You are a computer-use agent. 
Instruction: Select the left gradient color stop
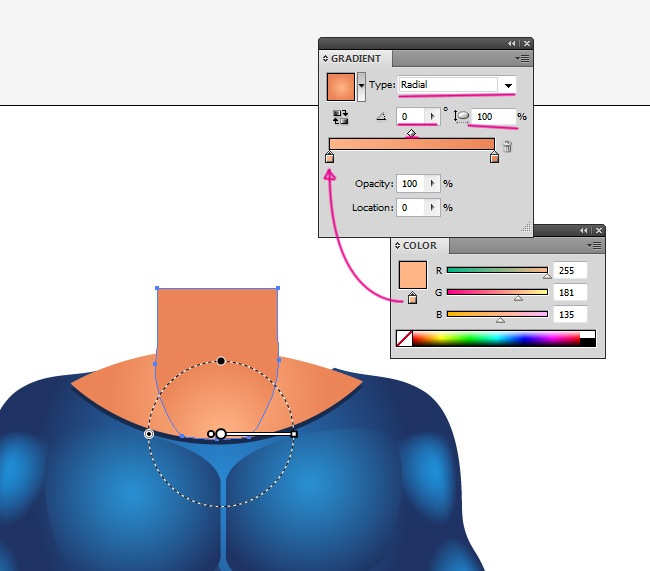point(330,157)
